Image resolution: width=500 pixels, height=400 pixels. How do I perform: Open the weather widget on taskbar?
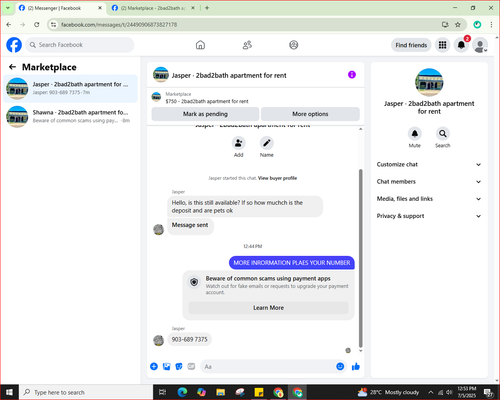coord(388,392)
